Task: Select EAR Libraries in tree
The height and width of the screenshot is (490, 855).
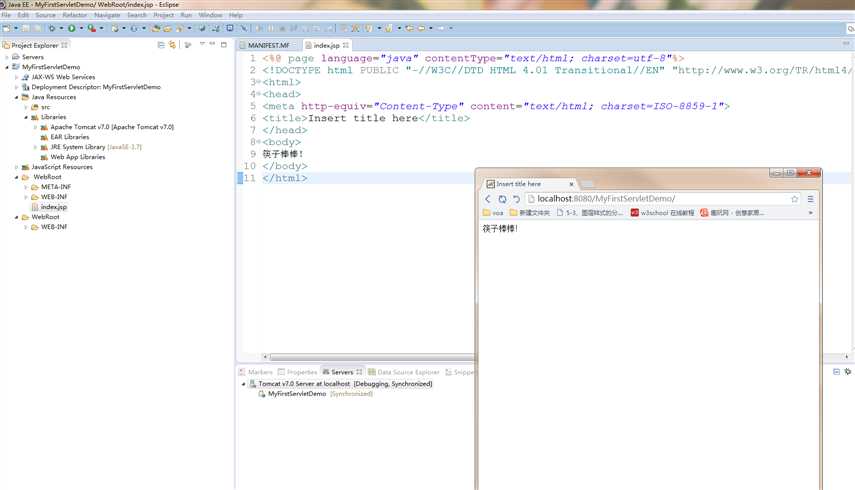Action: click(x=69, y=137)
